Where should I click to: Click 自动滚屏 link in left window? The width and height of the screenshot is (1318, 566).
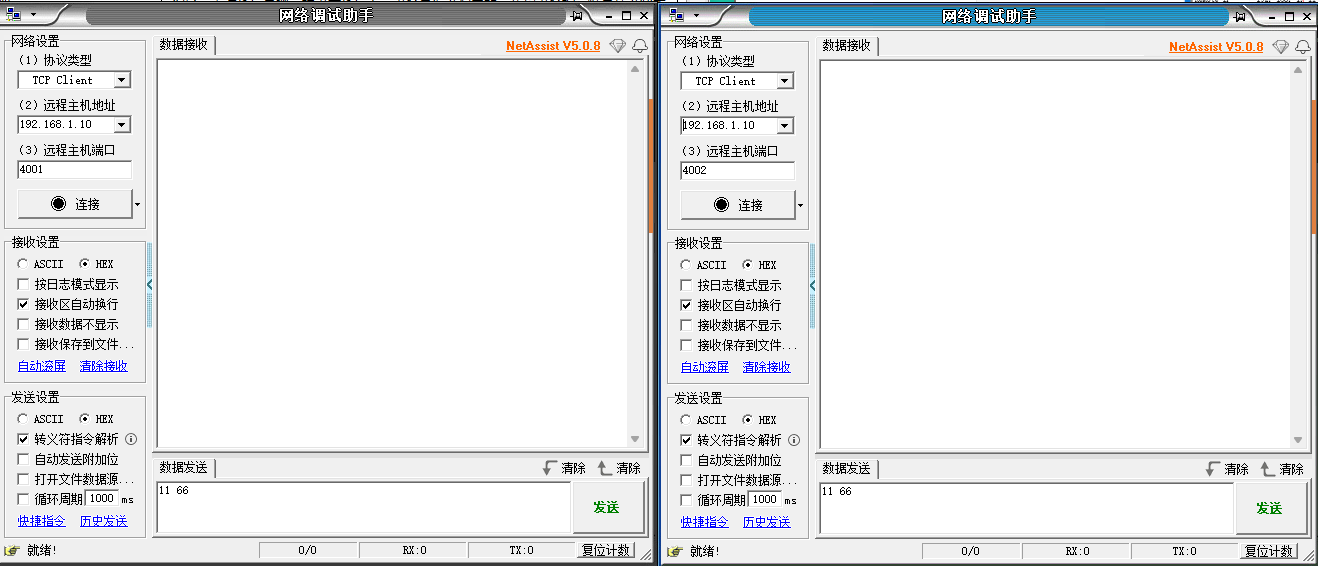click(x=42, y=366)
